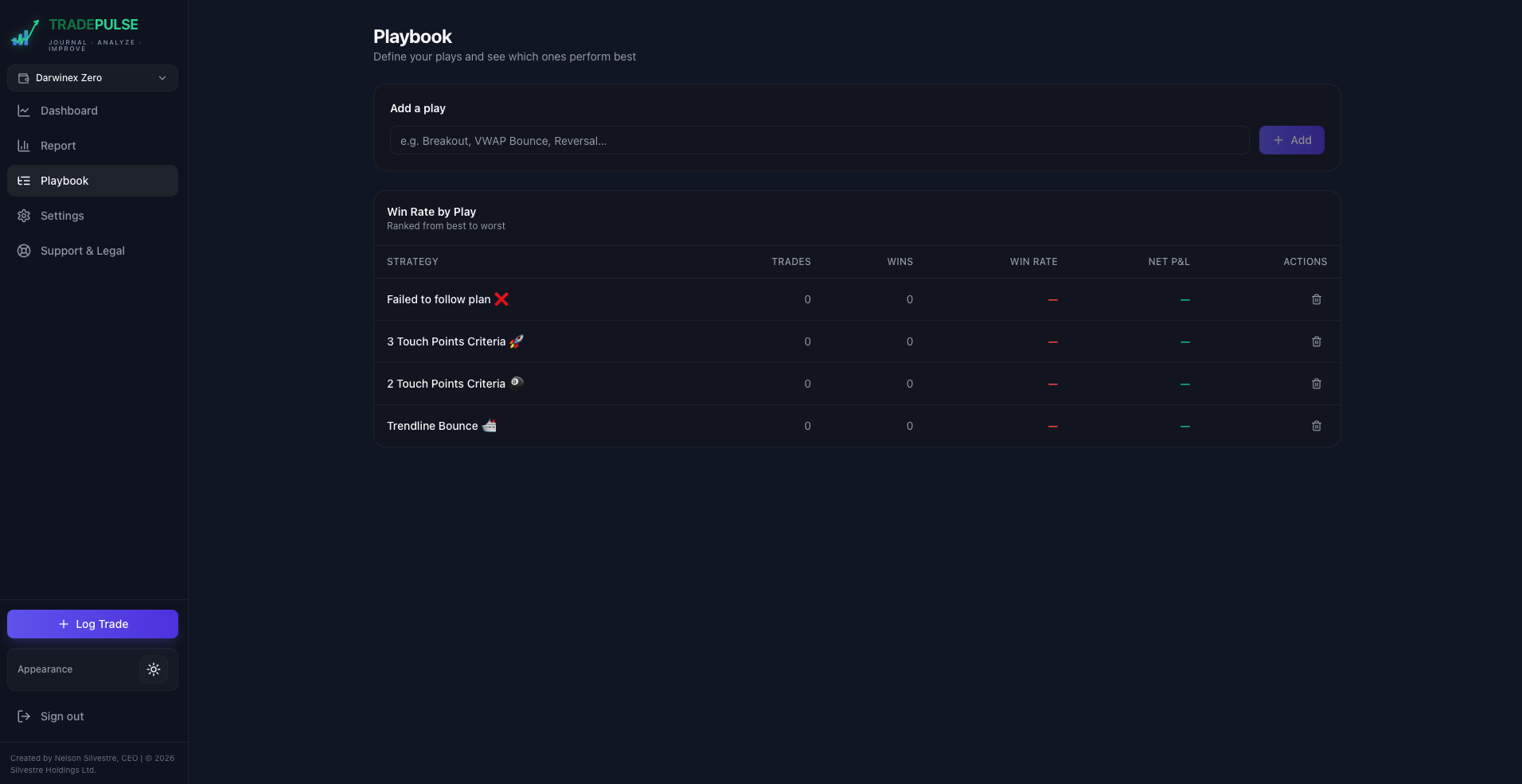Click the Dashboard chart icon
The width and height of the screenshot is (1522, 784).
pos(24,111)
